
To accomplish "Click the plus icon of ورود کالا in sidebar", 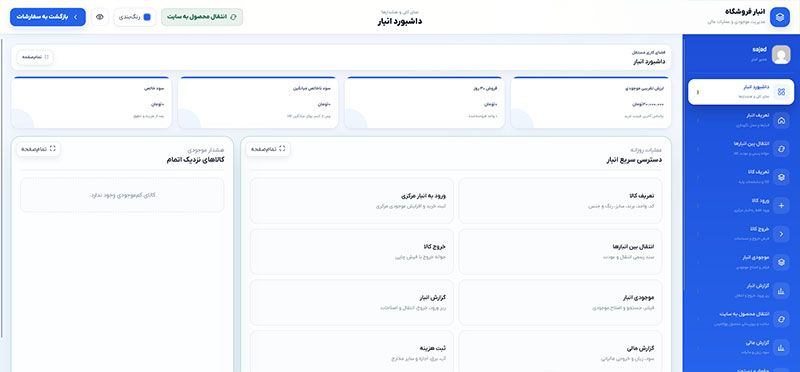I will 781,206.
